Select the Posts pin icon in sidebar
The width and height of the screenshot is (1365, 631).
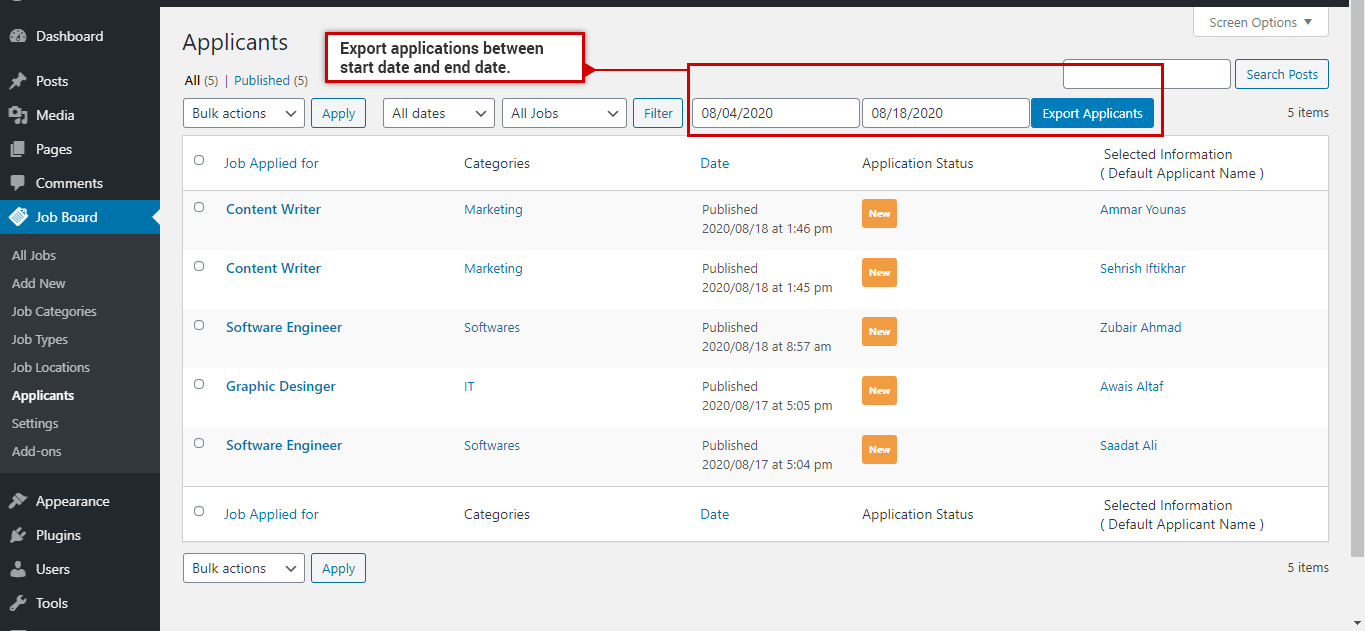(22, 81)
